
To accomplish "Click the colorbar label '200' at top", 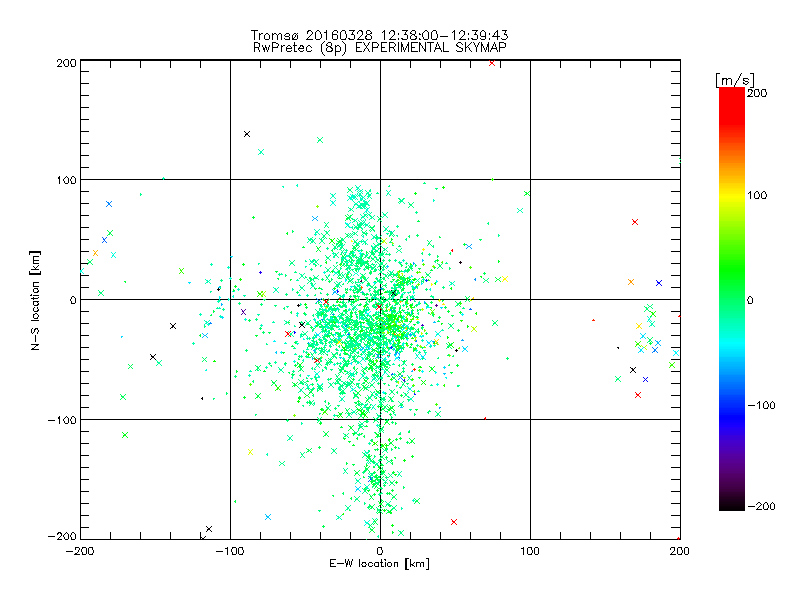I will pyautogui.click(x=757, y=93).
